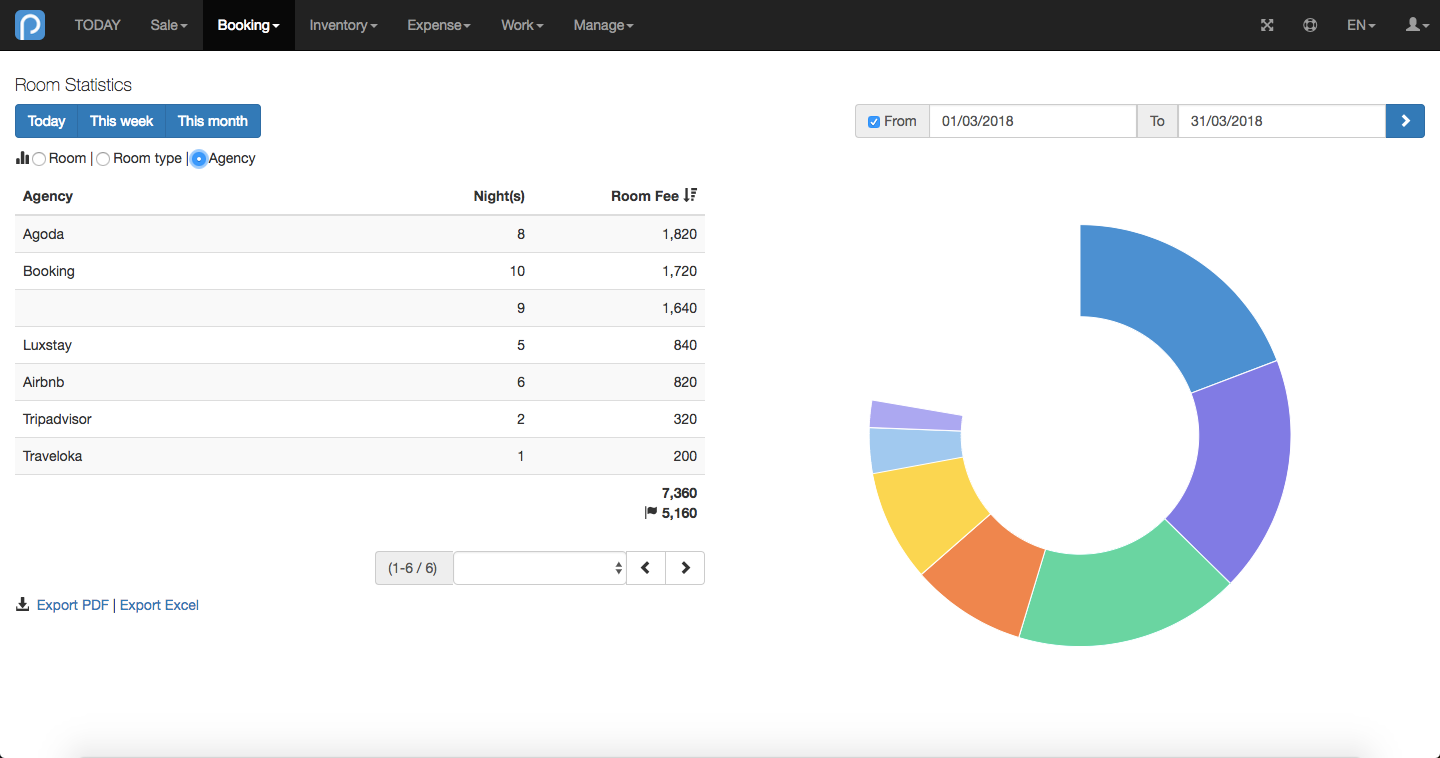Open the page selector dropdown
This screenshot has height=758, width=1440.
coord(540,568)
